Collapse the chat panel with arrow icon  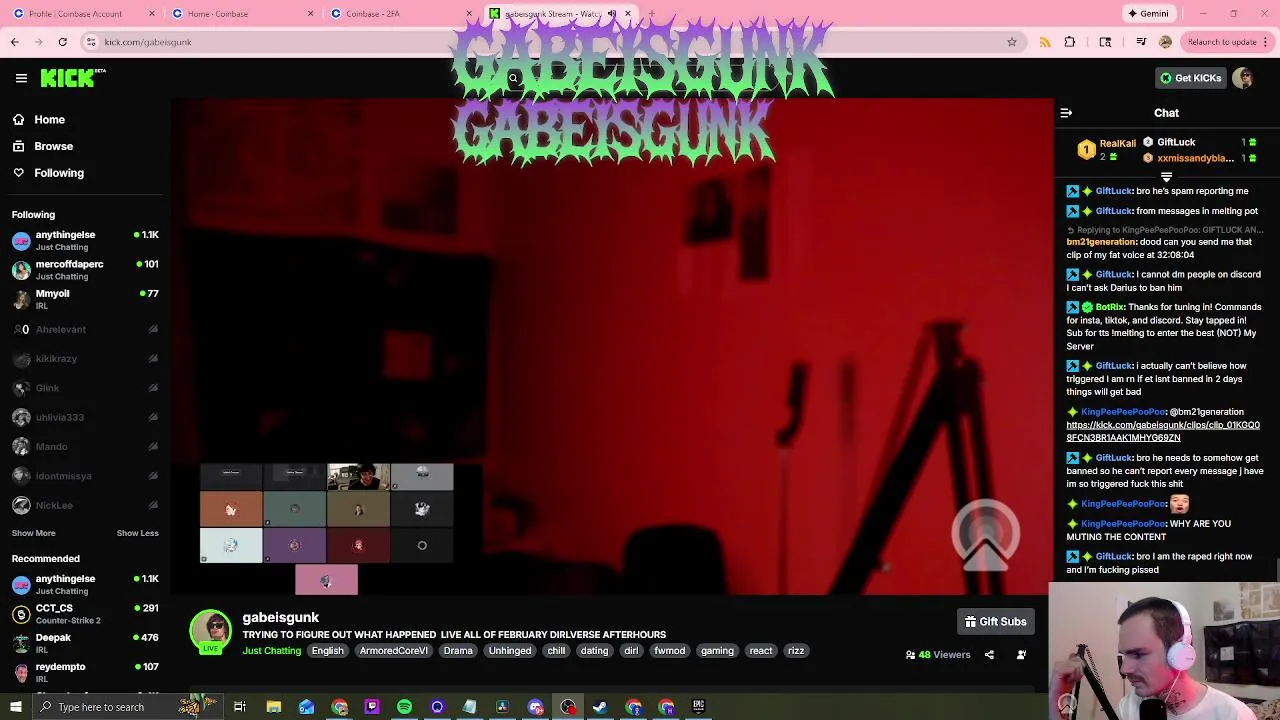(1066, 113)
